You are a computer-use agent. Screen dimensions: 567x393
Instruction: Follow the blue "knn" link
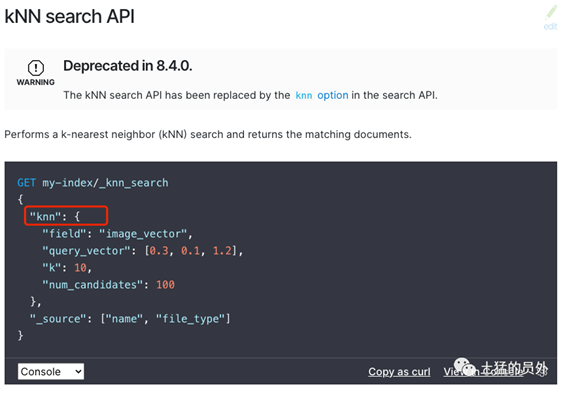click(x=303, y=95)
